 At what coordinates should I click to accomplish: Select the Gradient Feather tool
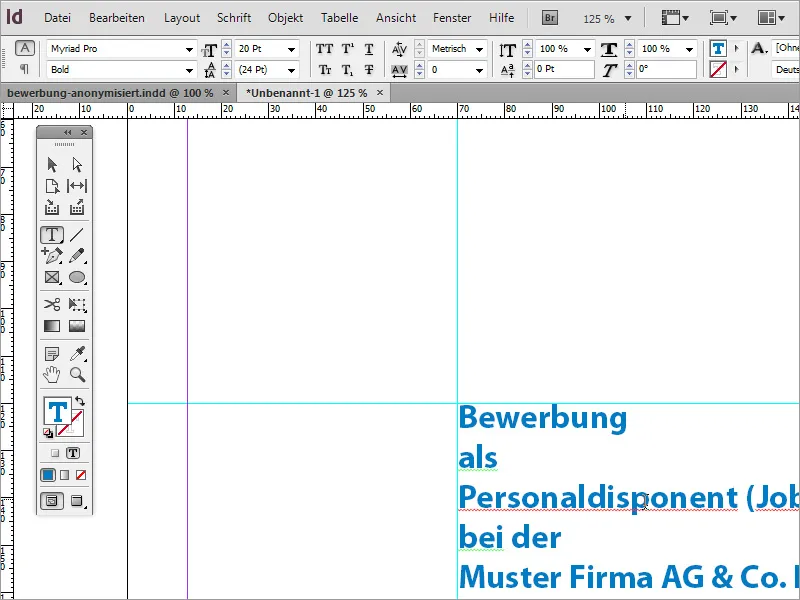coord(77,326)
